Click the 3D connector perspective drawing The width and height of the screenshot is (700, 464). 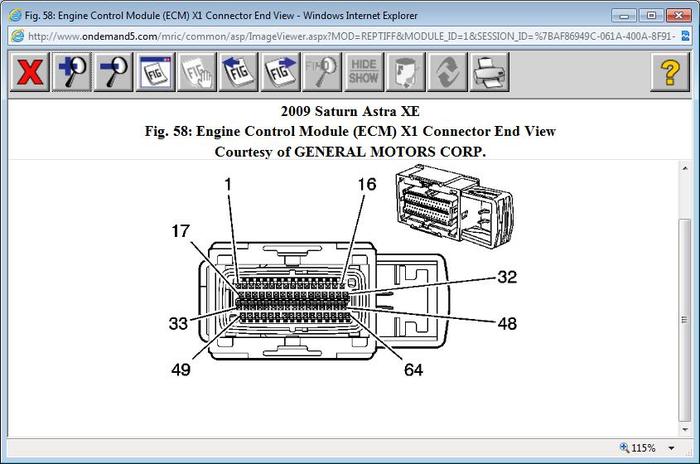454,206
